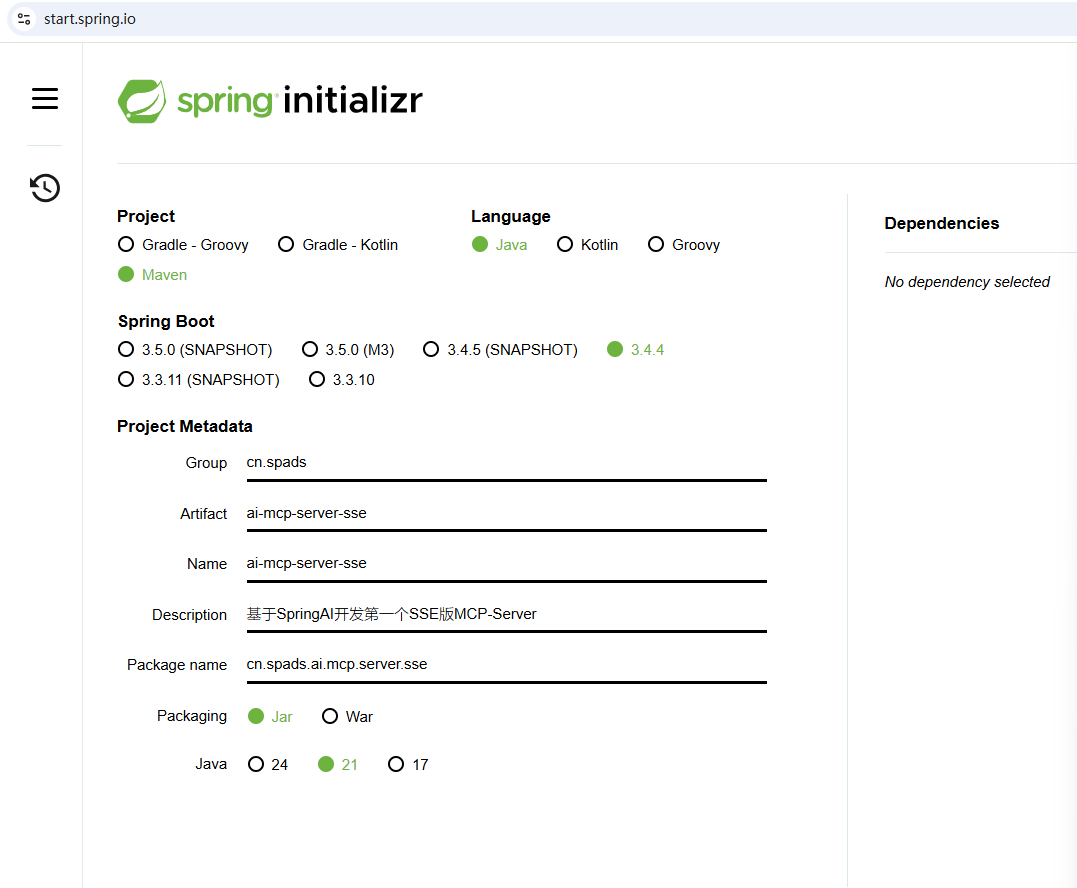Click the Language section heading
The width and height of the screenshot is (1077, 888).
[x=510, y=216]
